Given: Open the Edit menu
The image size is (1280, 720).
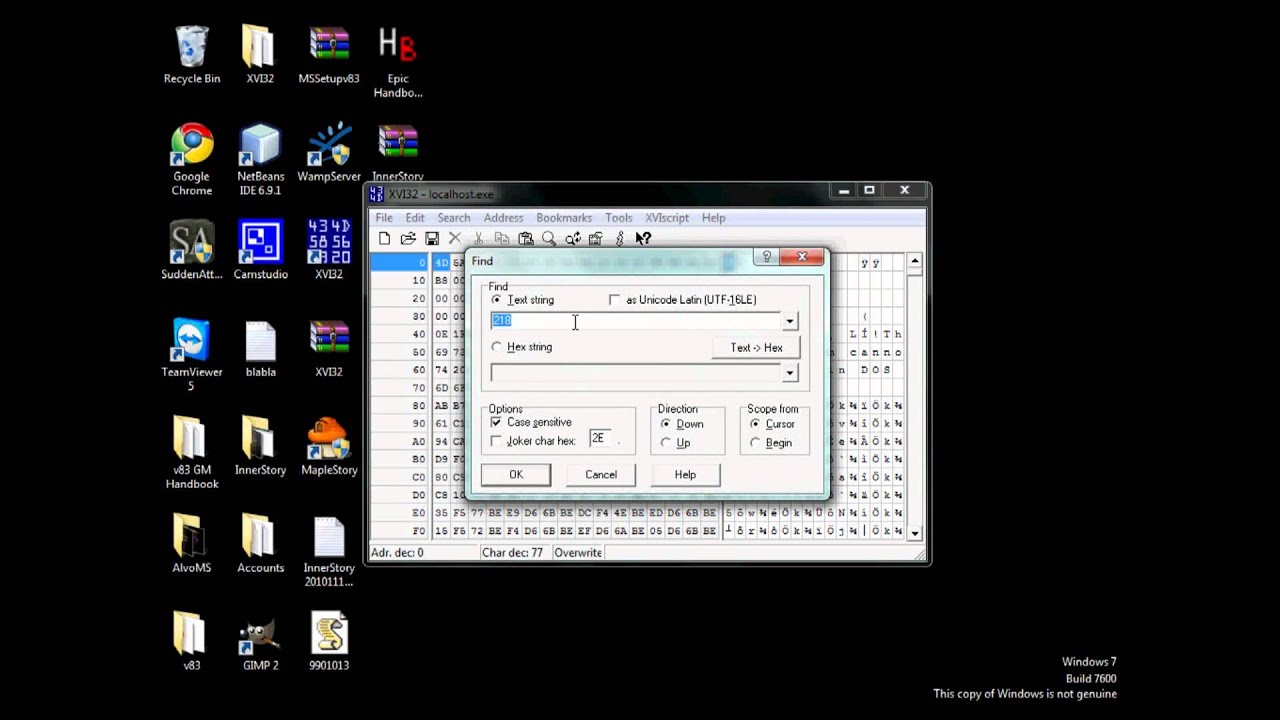Looking at the screenshot, I should 415,217.
